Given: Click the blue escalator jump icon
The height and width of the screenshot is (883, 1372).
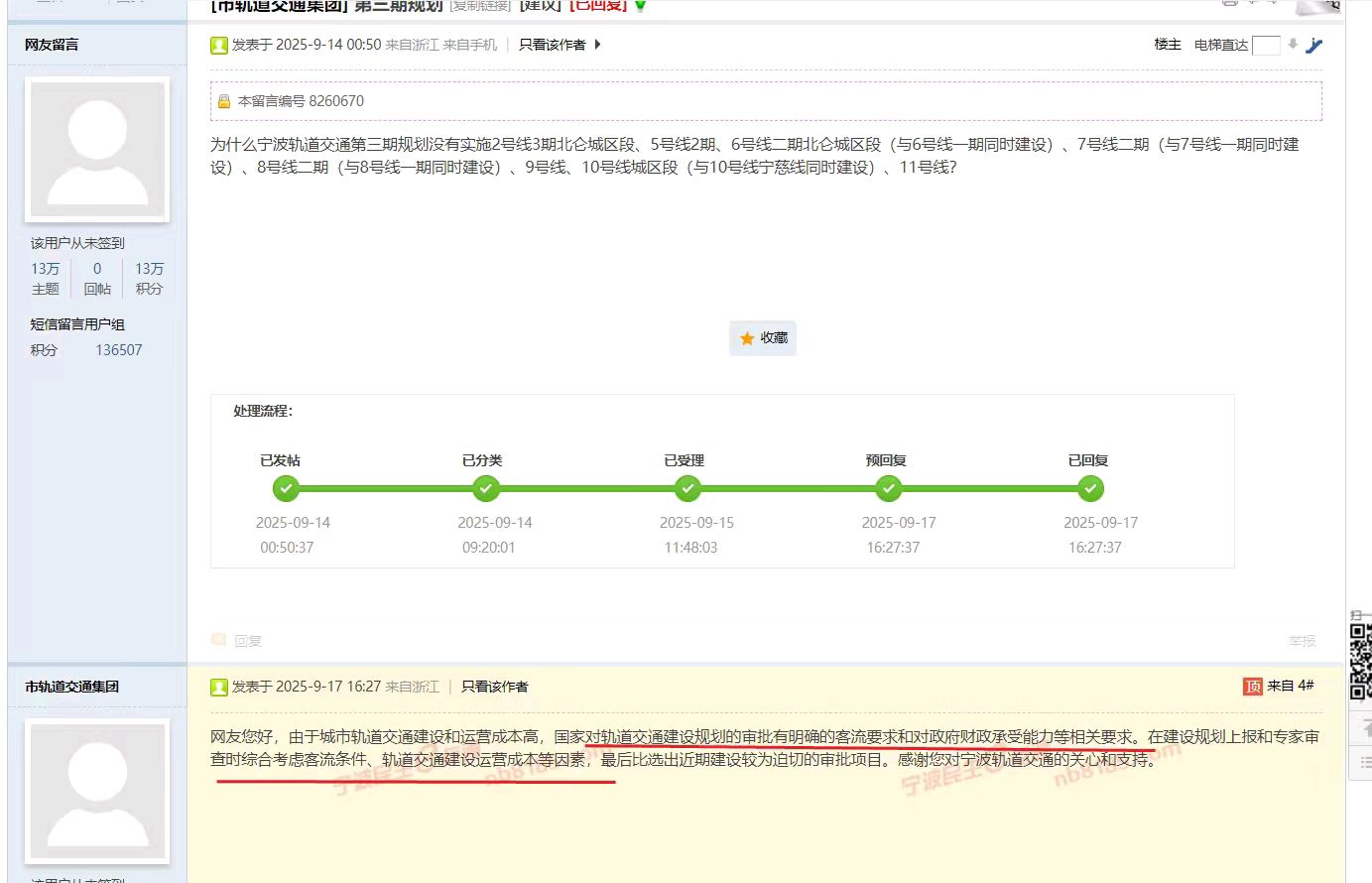Looking at the screenshot, I should tap(1314, 45).
